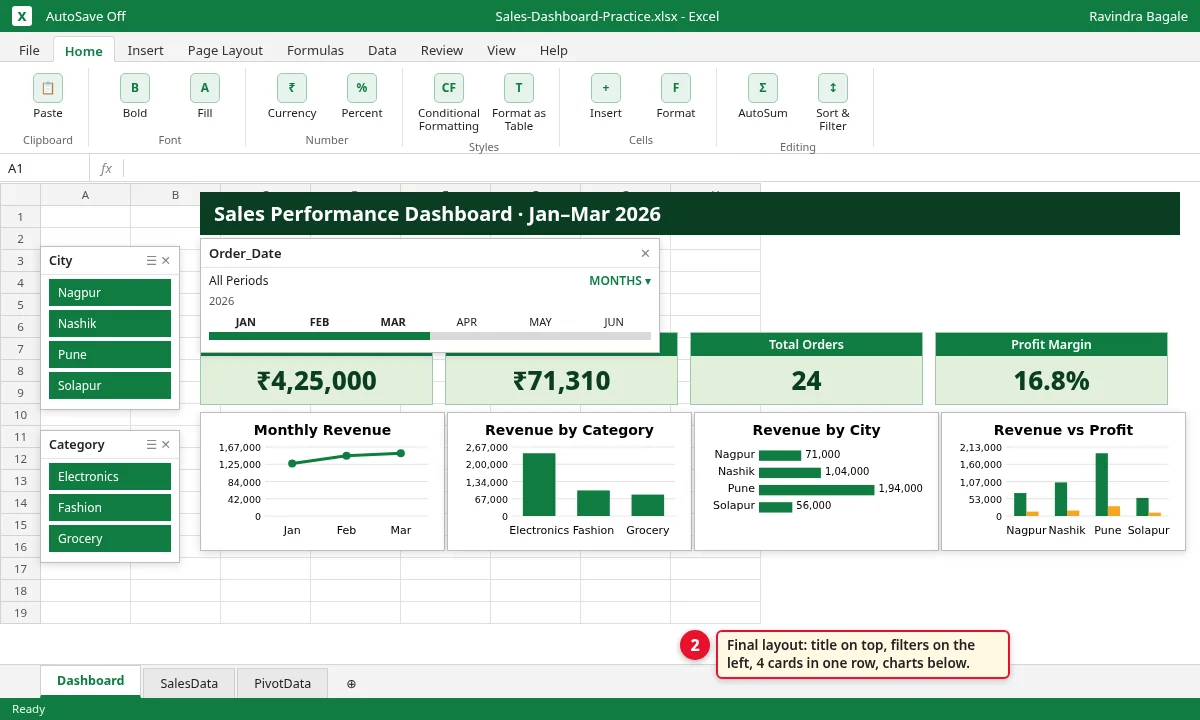Screen dimensions: 1200x720
Task: Toggle multi-select in the City slicer
Action: (151, 261)
